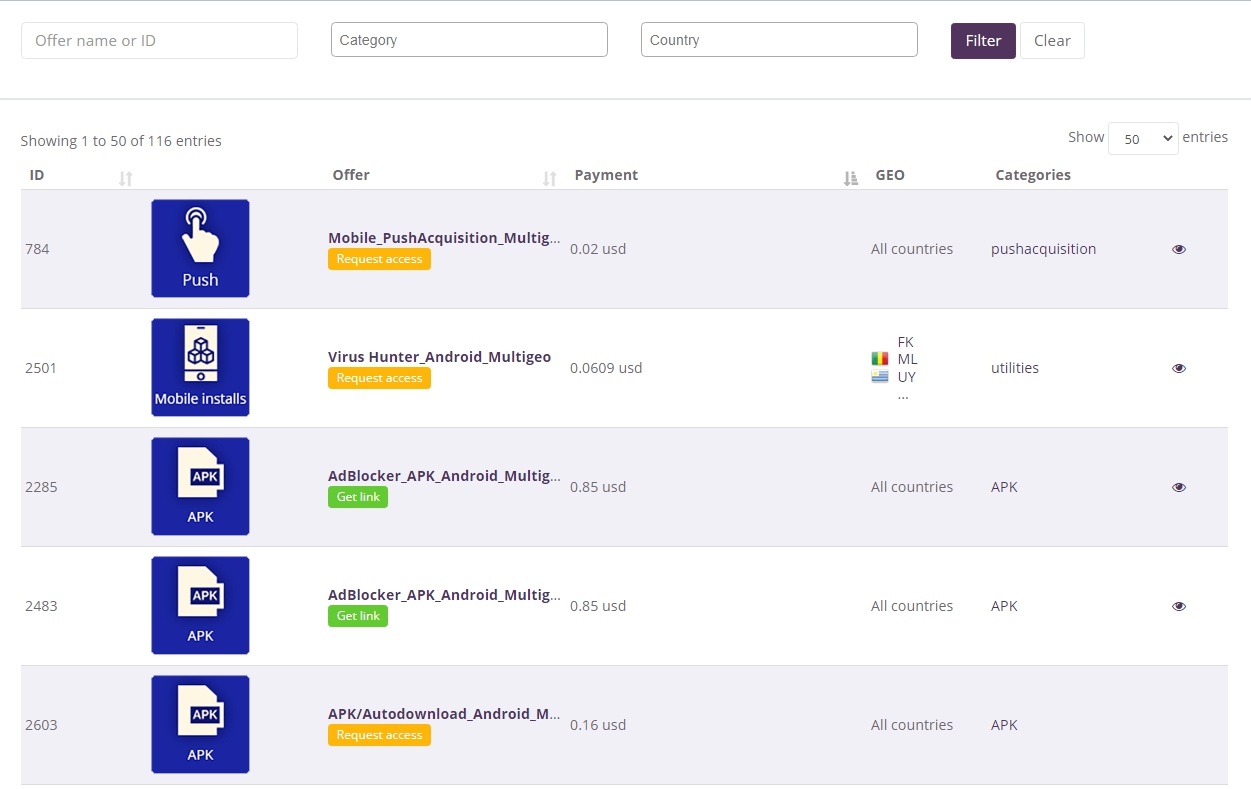The width and height of the screenshot is (1251, 789).
Task: Open the APK/Autodownload_Android offer title link
Action: (444, 714)
